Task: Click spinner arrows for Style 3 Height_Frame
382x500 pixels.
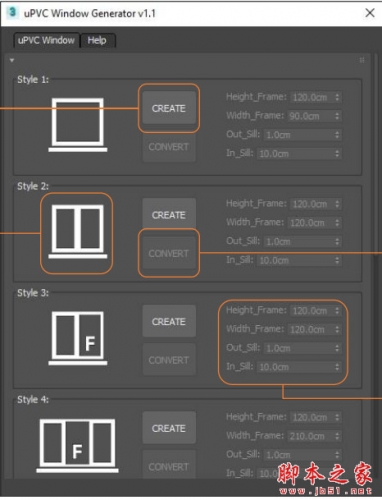Action: (x=337, y=311)
